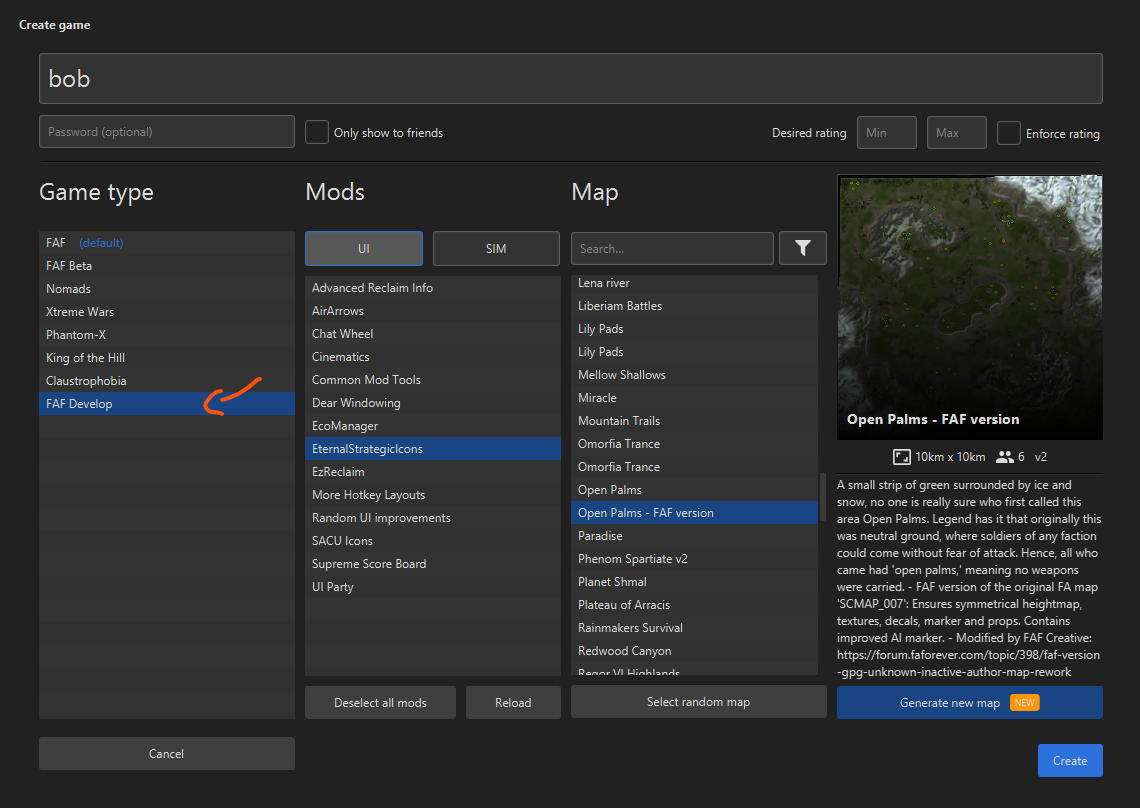The height and width of the screenshot is (808, 1140).
Task: Reload the mods list
Action: [513, 703]
